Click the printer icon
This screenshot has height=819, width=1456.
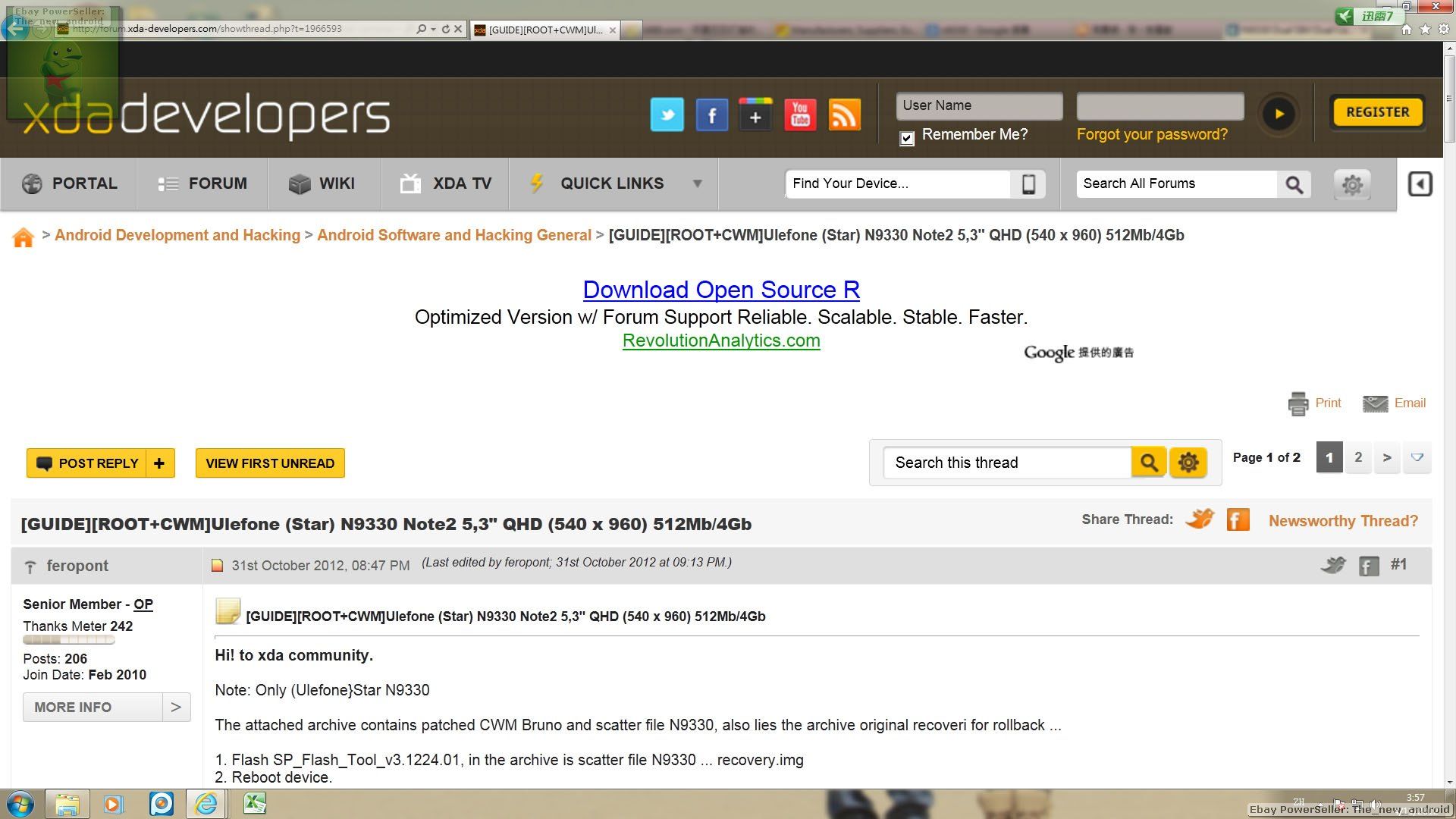coord(1298,403)
